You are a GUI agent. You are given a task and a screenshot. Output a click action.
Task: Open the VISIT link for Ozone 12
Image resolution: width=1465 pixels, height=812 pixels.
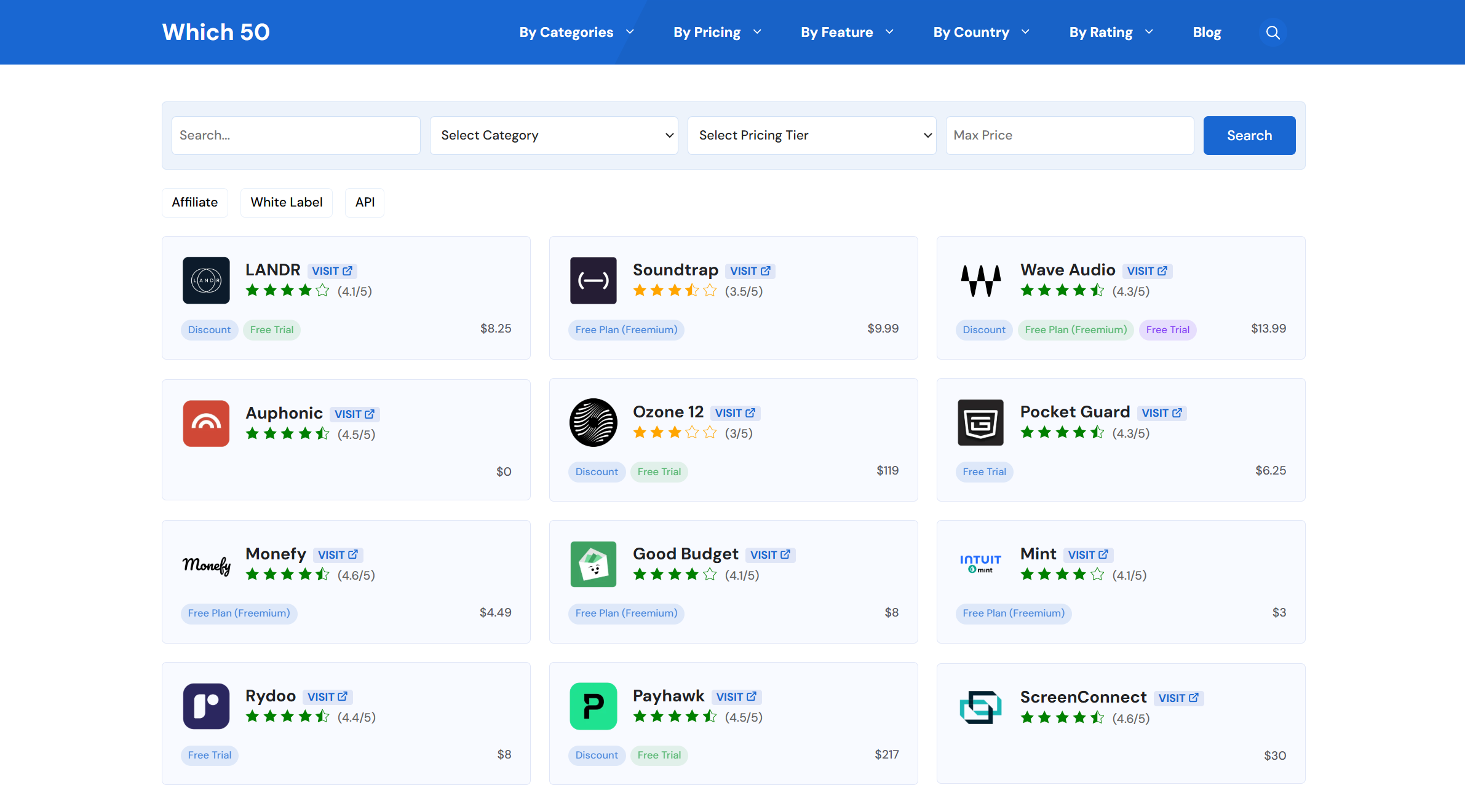[736, 413]
